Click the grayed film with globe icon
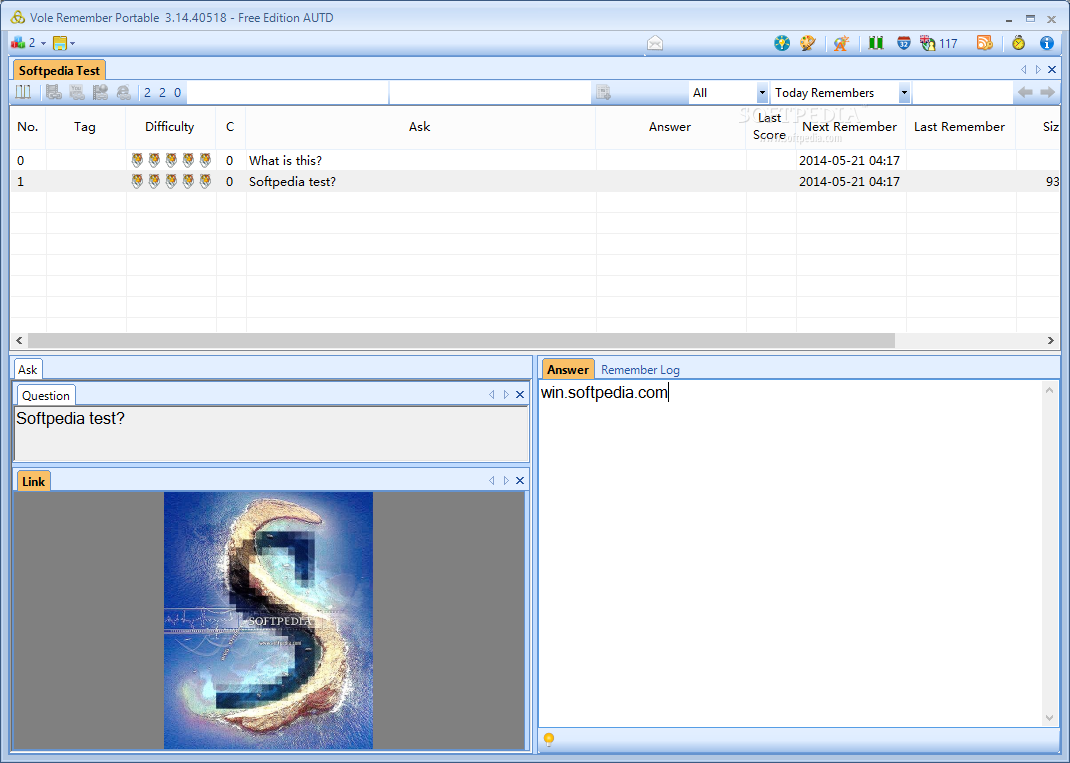 click(100, 92)
